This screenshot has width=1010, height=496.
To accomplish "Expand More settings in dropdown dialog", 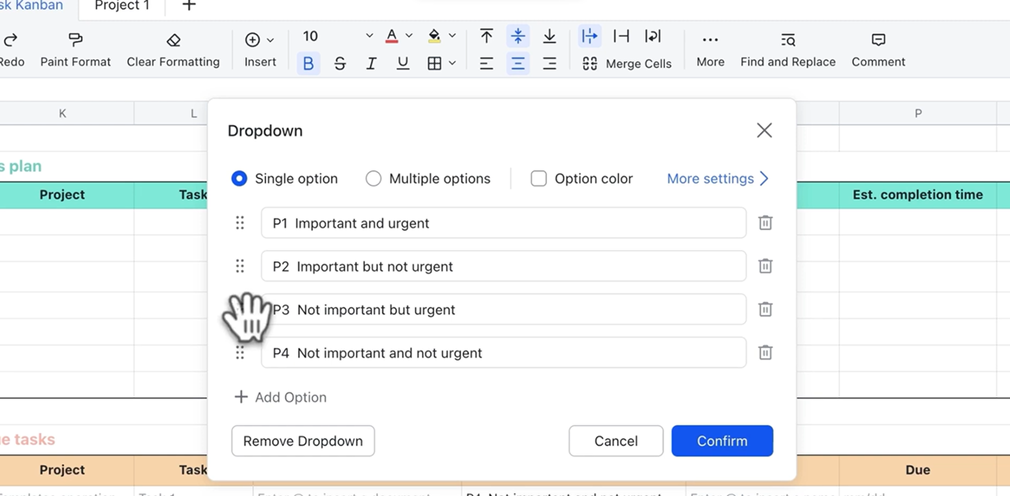I will coord(718,179).
